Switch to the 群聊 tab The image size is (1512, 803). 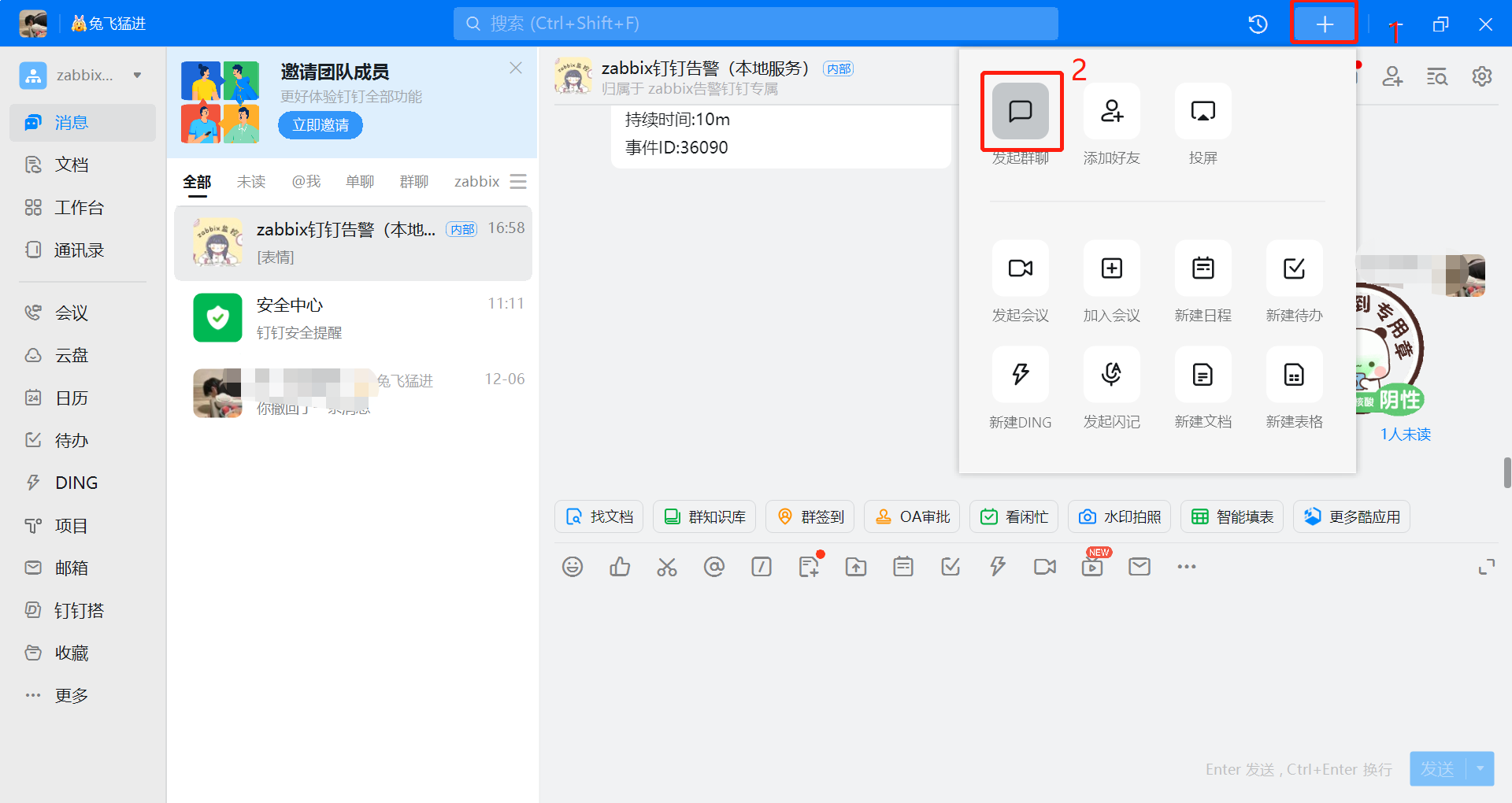[414, 182]
